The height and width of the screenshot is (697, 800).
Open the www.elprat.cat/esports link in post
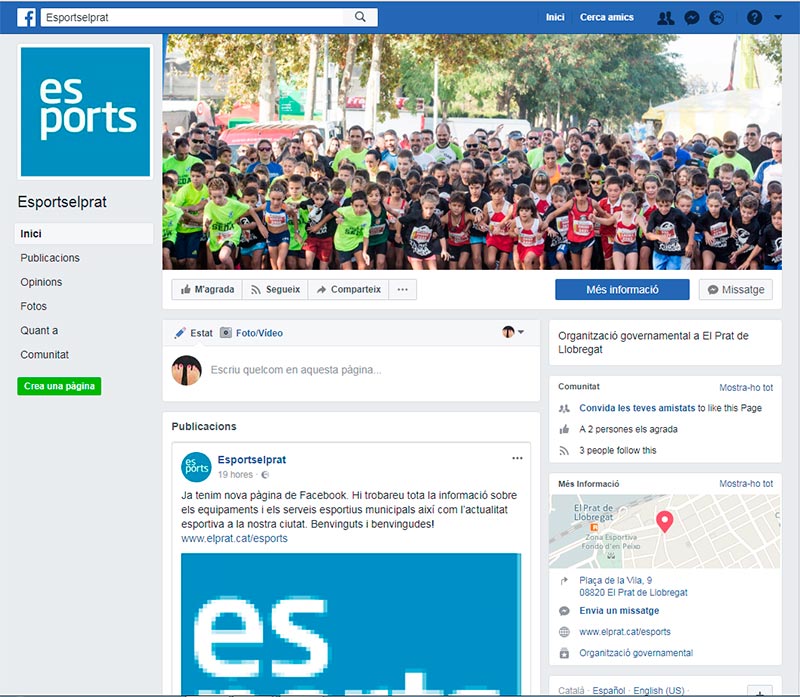[x=234, y=538]
